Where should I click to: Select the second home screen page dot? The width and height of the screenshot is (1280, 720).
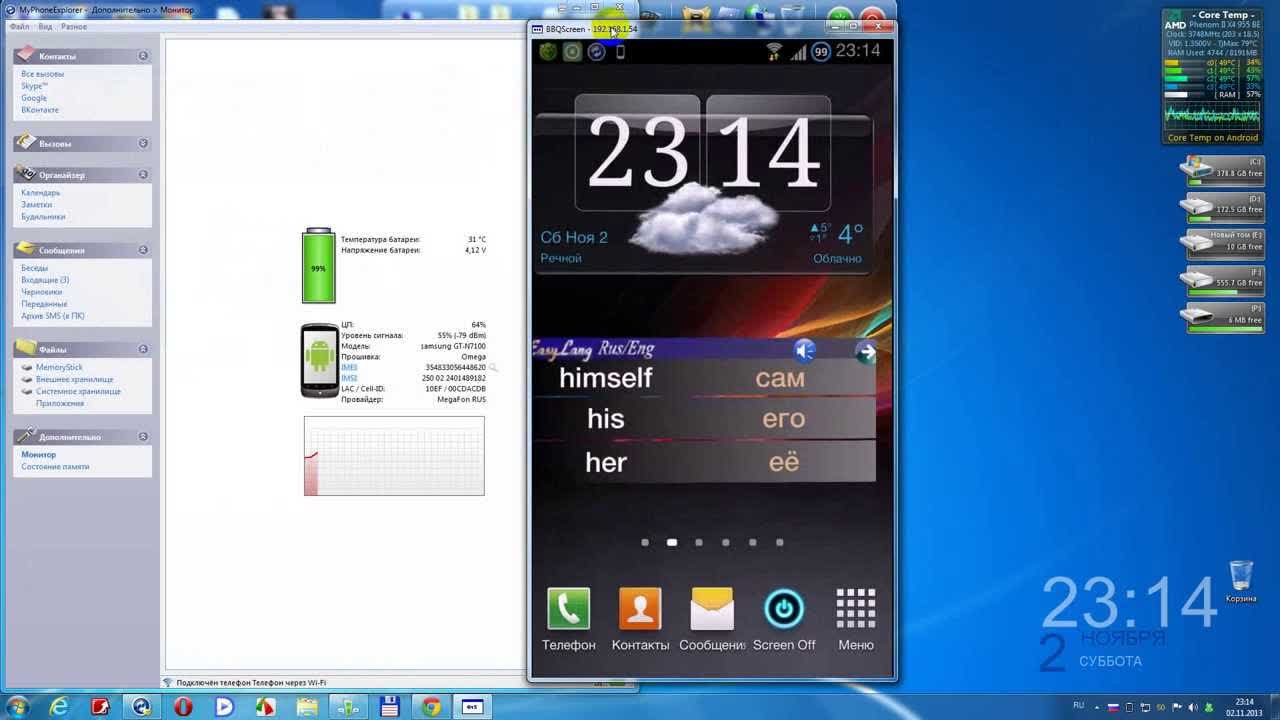pos(672,542)
